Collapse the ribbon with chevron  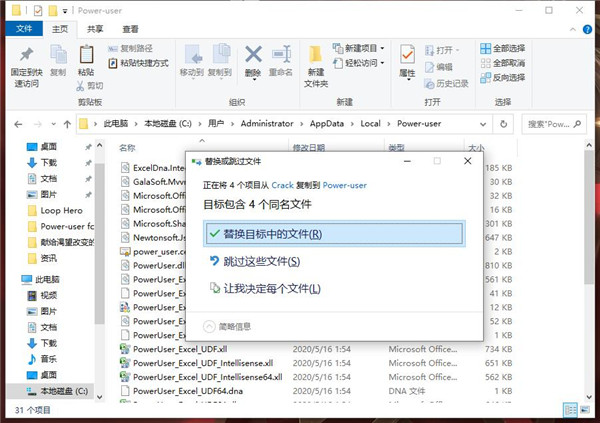tap(573, 29)
